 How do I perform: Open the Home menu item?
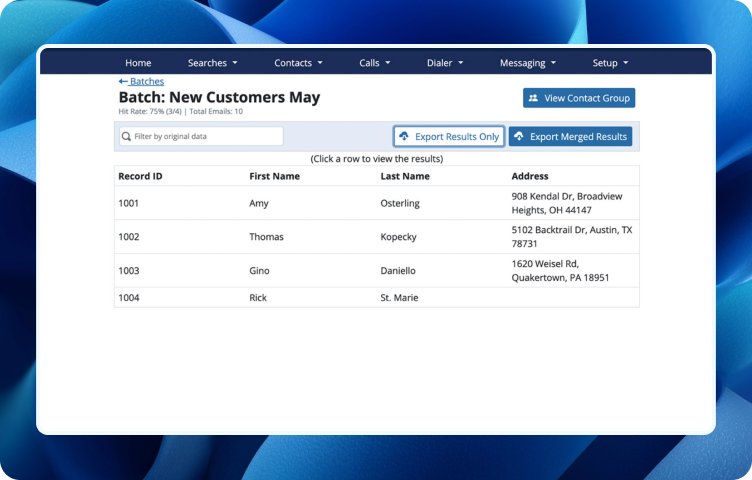pyautogui.click(x=138, y=63)
